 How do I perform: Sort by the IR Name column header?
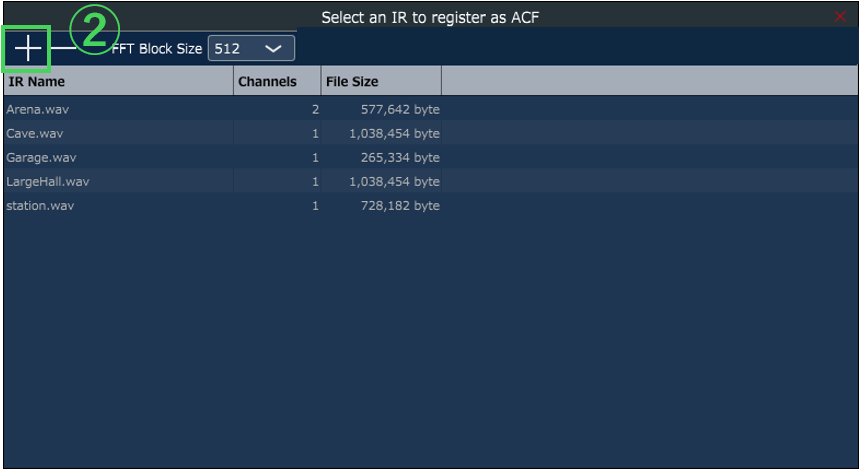pyautogui.click(x=118, y=82)
